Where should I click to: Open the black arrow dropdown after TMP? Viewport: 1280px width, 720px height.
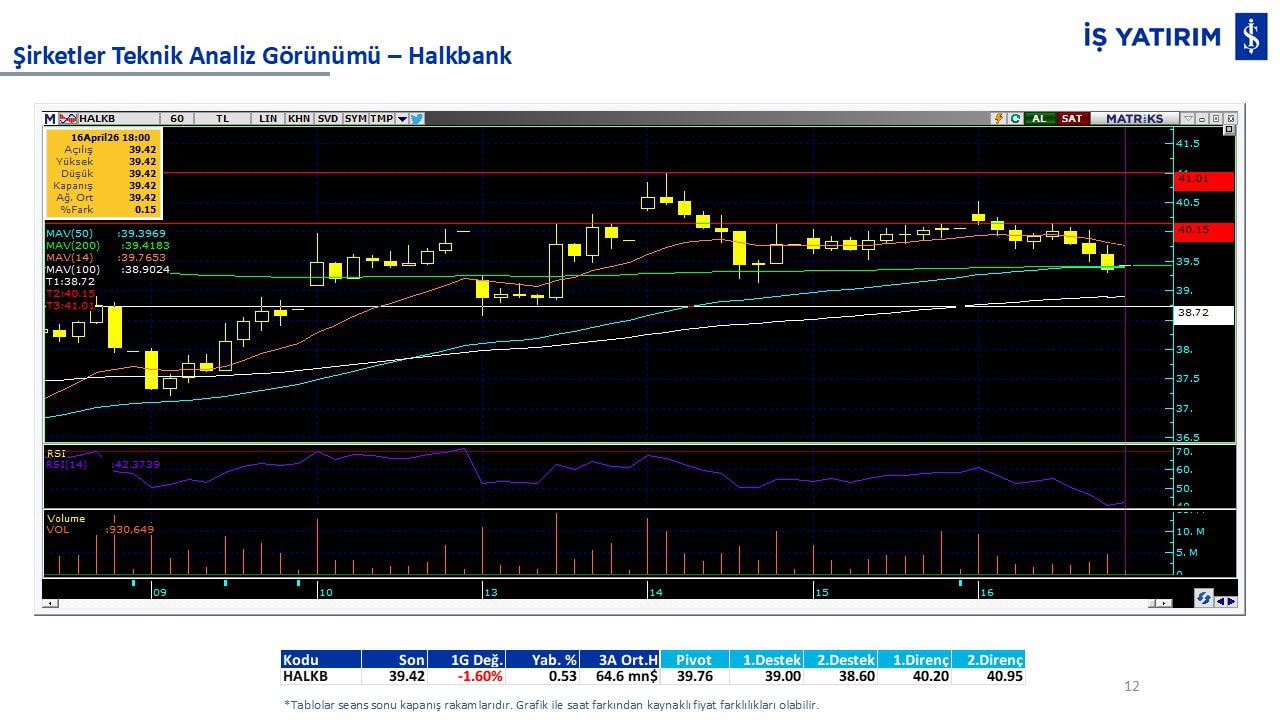[x=402, y=118]
